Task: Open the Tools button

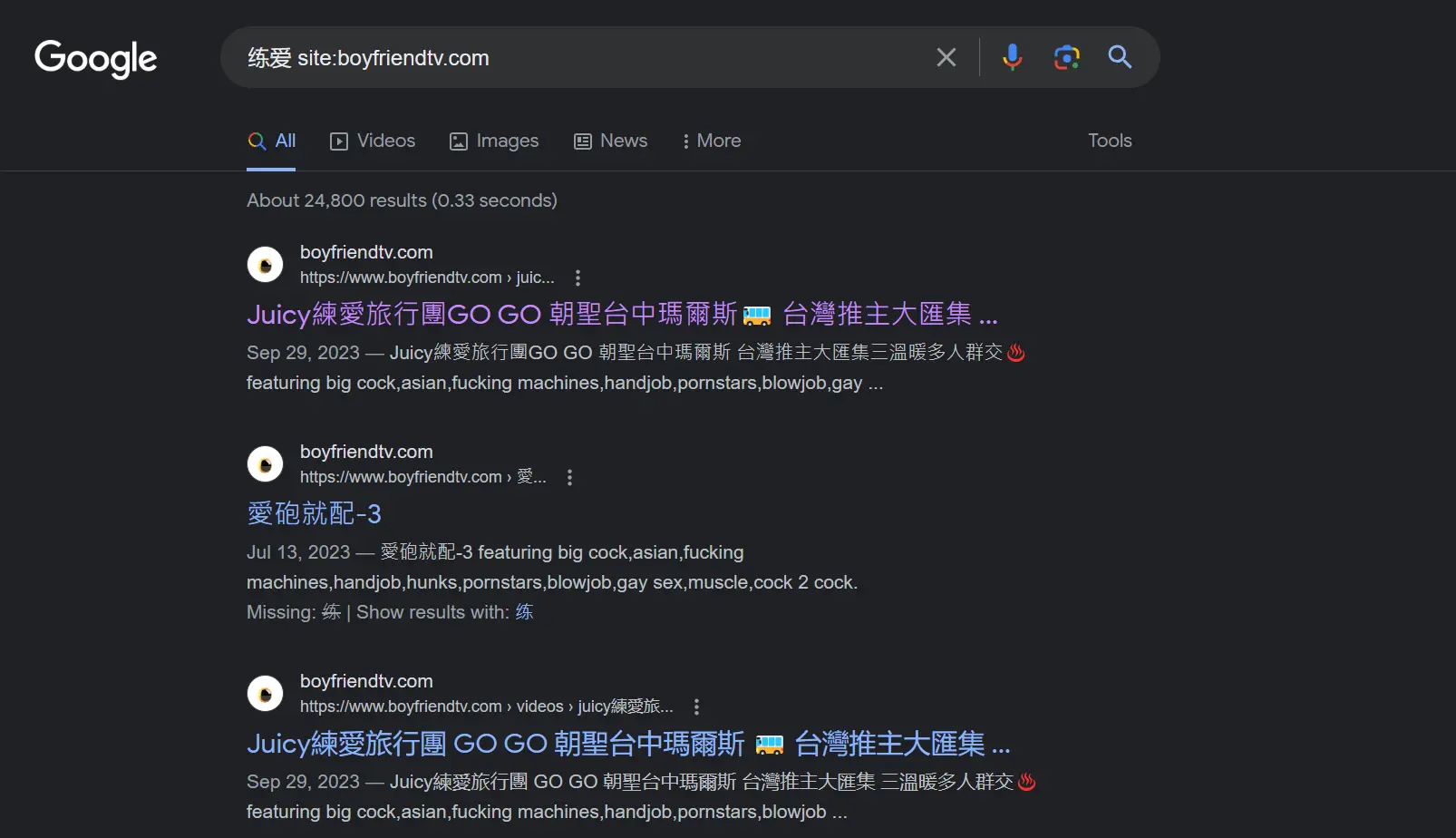Action: pos(1110,141)
